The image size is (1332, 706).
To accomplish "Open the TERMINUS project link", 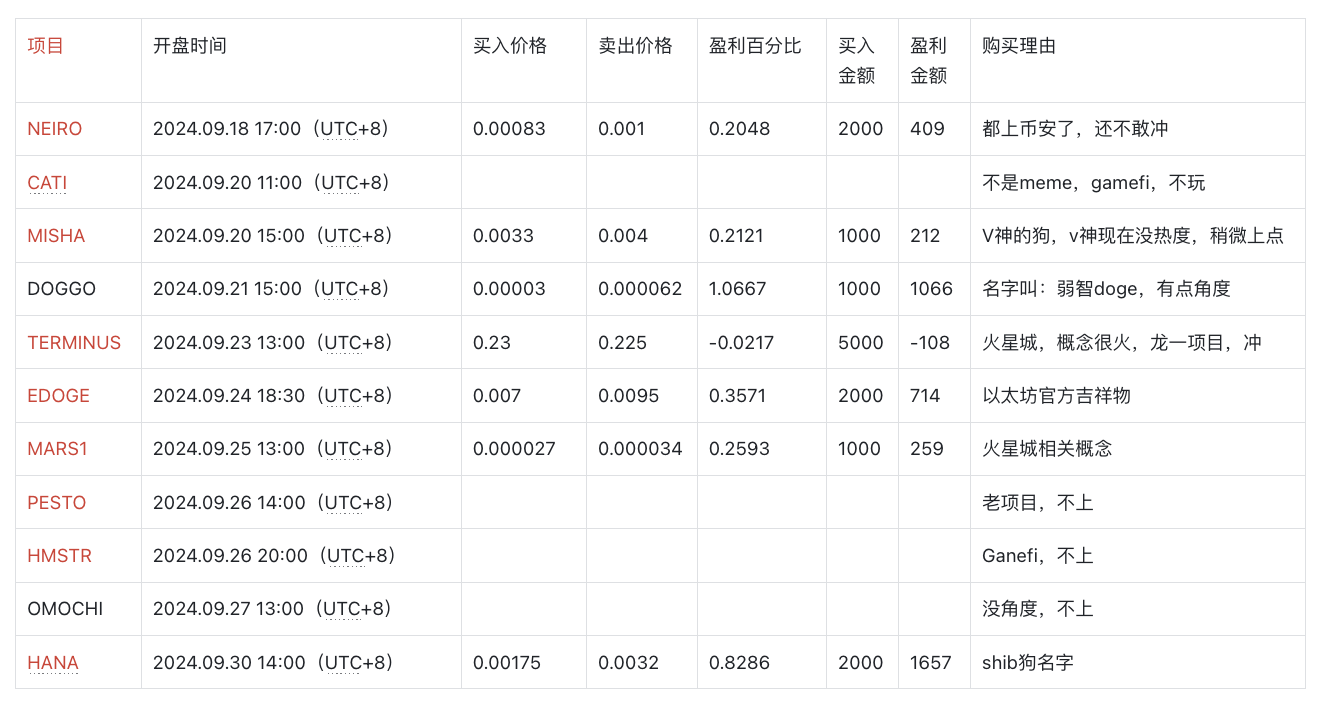I will pyautogui.click(x=74, y=343).
